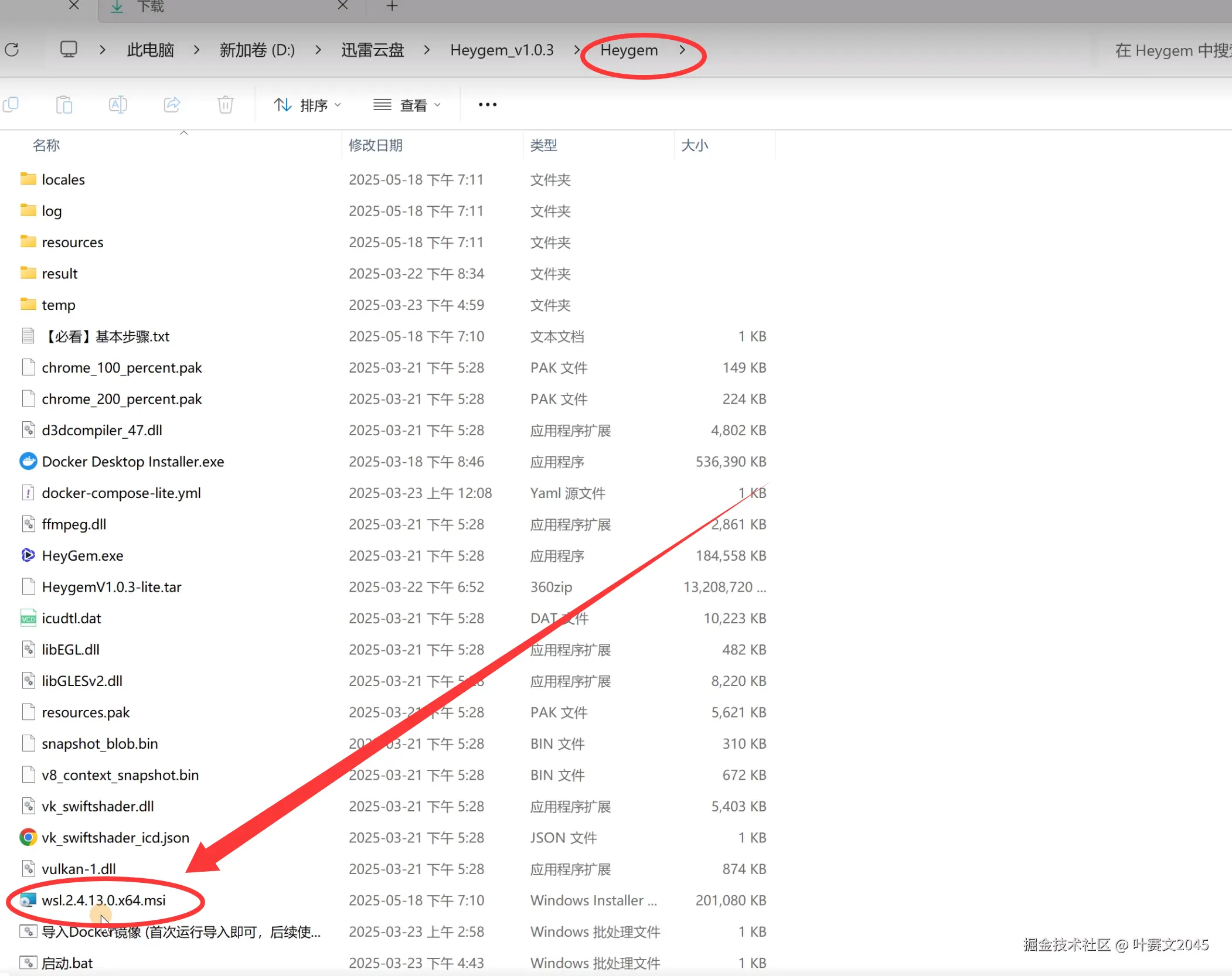Viewport: 1232px width, 976px height.
Task: Click the delete trash icon
Action: (226, 105)
